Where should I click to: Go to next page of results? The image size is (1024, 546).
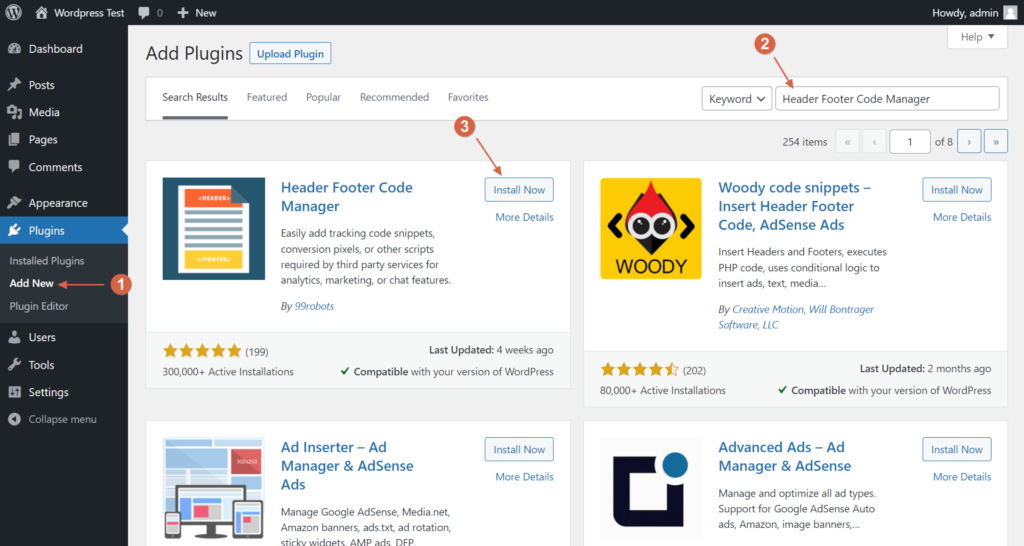point(969,142)
